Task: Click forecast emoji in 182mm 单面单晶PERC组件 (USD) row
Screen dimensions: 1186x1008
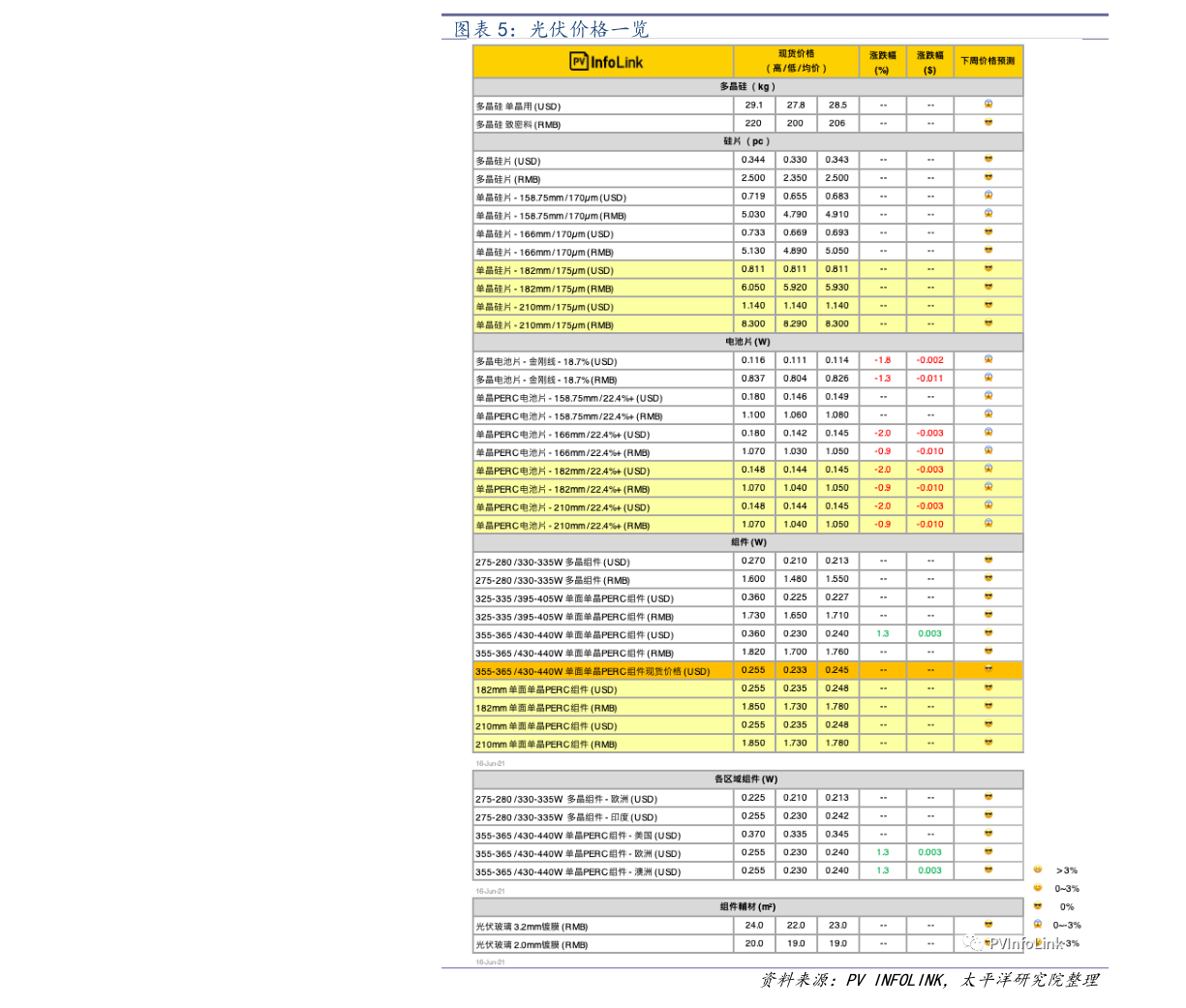Action: click(x=988, y=687)
